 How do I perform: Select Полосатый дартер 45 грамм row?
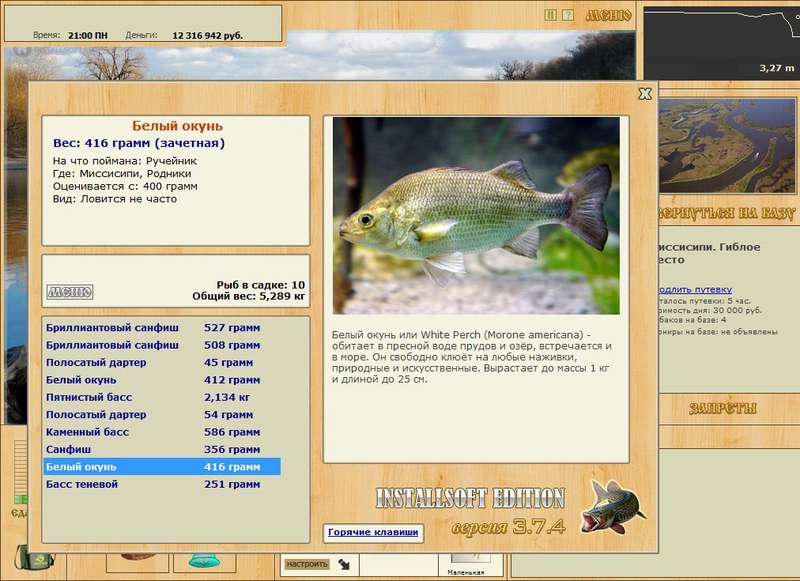162,362
